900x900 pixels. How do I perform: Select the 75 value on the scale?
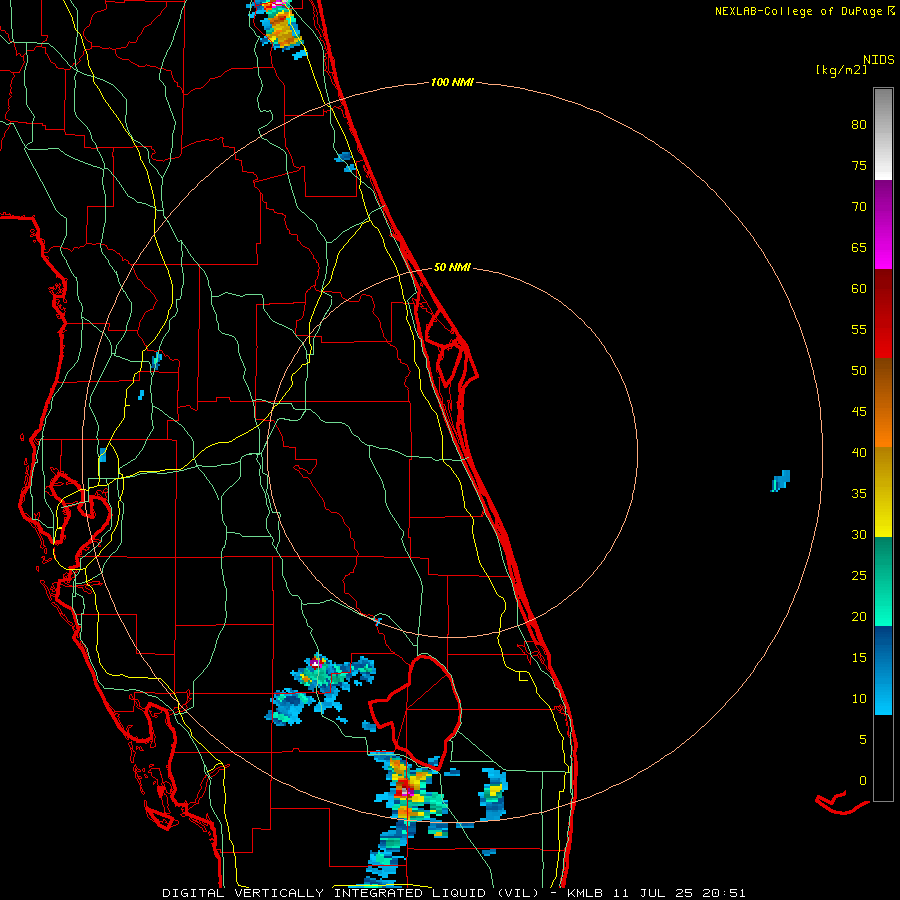(859, 165)
